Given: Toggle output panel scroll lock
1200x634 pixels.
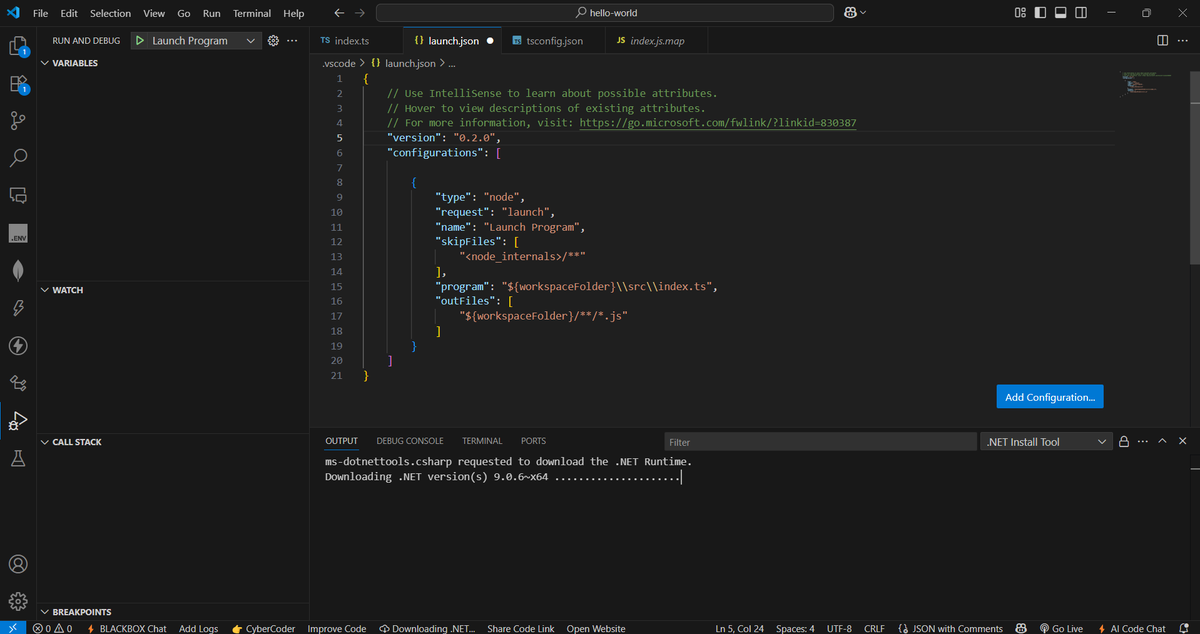Looking at the screenshot, I should [1124, 441].
